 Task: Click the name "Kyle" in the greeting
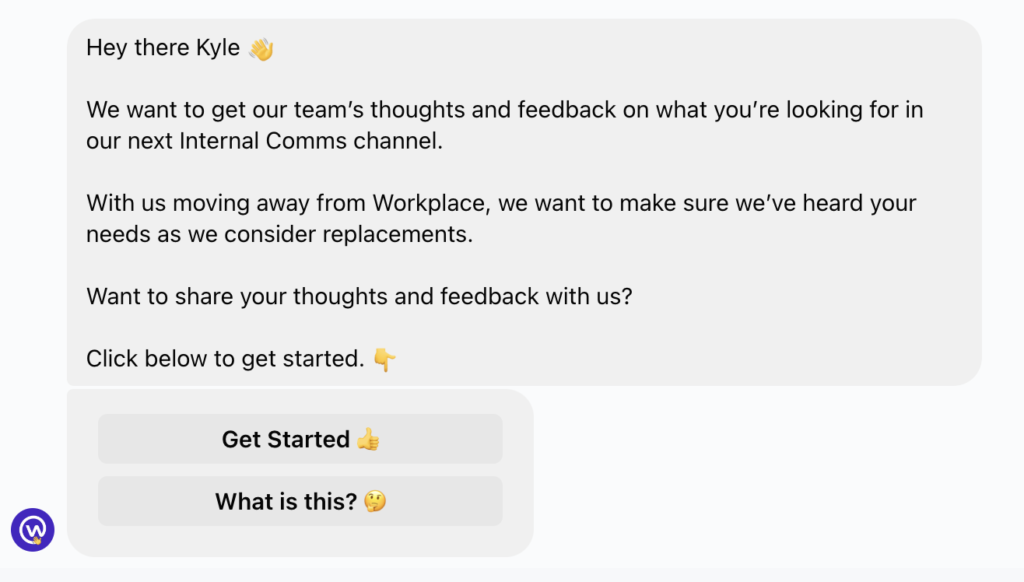coord(219,48)
